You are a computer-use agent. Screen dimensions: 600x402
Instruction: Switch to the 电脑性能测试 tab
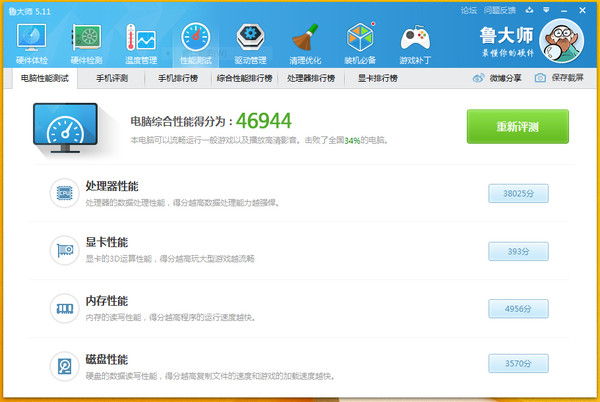[x=45, y=78]
